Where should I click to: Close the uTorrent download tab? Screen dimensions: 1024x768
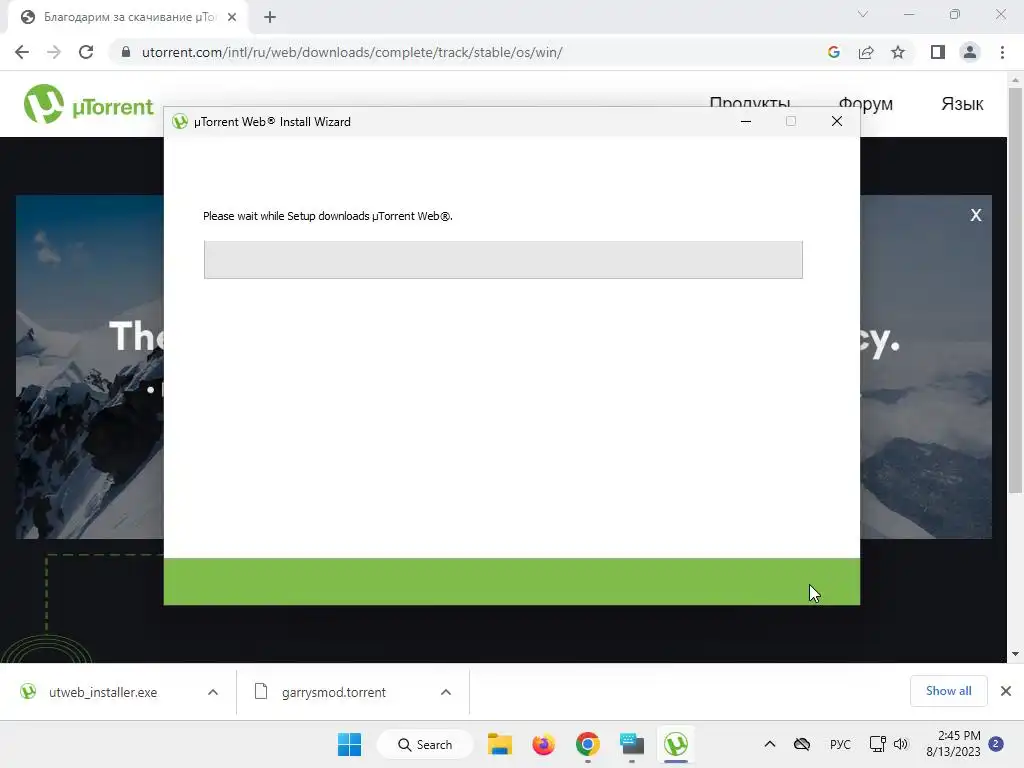[x=232, y=17]
